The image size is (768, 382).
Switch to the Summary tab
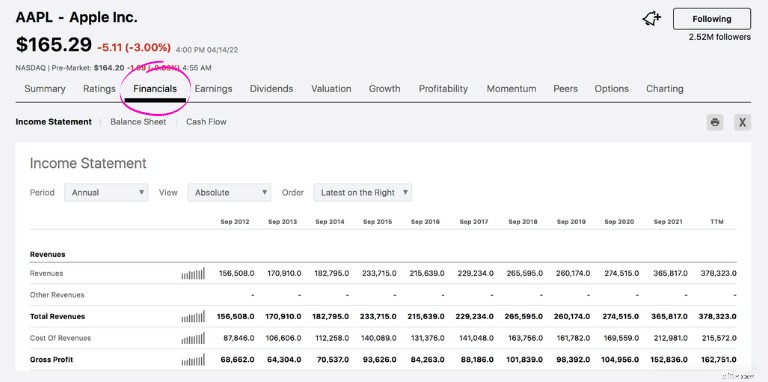pyautogui.click(x=45, y=89)
